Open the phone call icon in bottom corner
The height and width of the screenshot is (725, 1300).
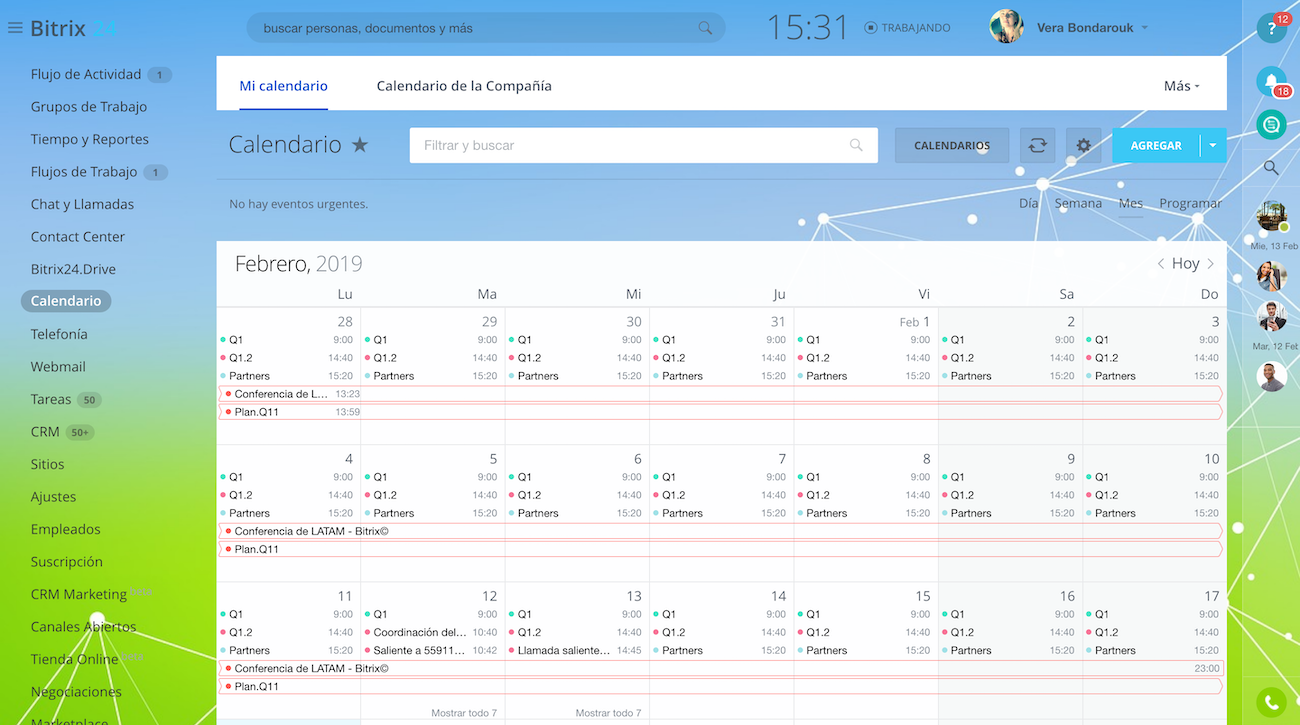(1270, 703)
